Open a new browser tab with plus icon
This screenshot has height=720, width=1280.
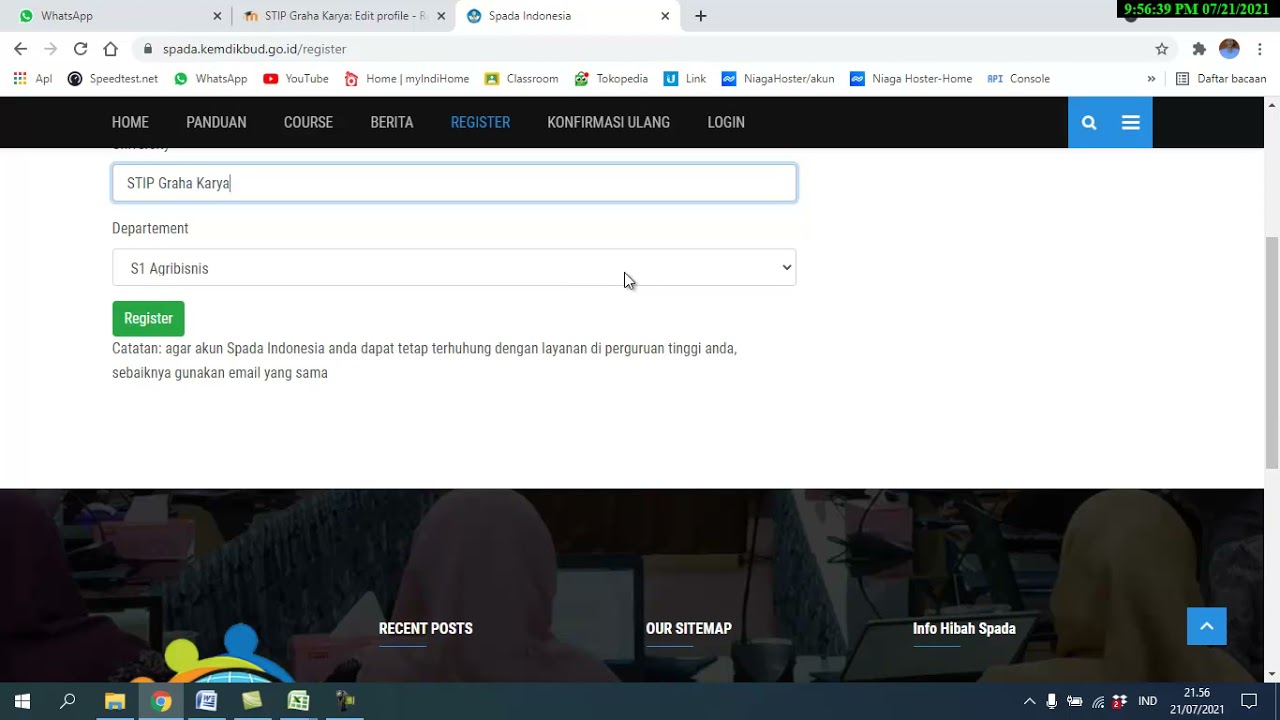click(x=701, y=16)
